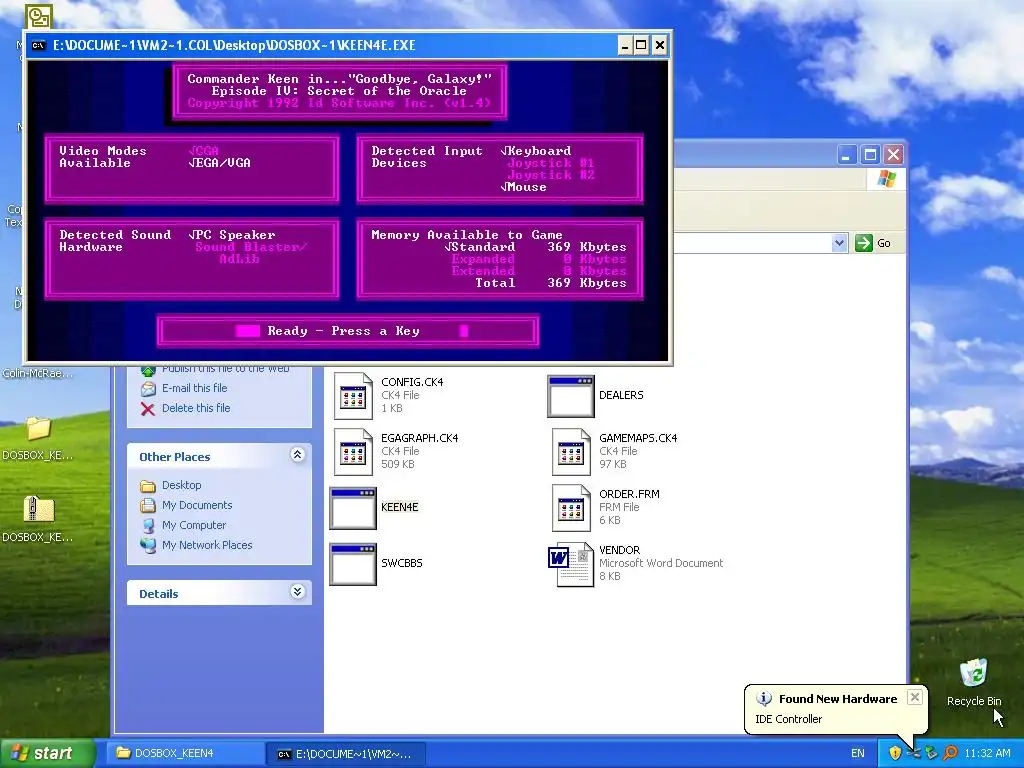The image size is (1024, 768).
Task: Switch to DOSBOX_KEEN4 taskbar button
Action: click(x=185, y=753)
